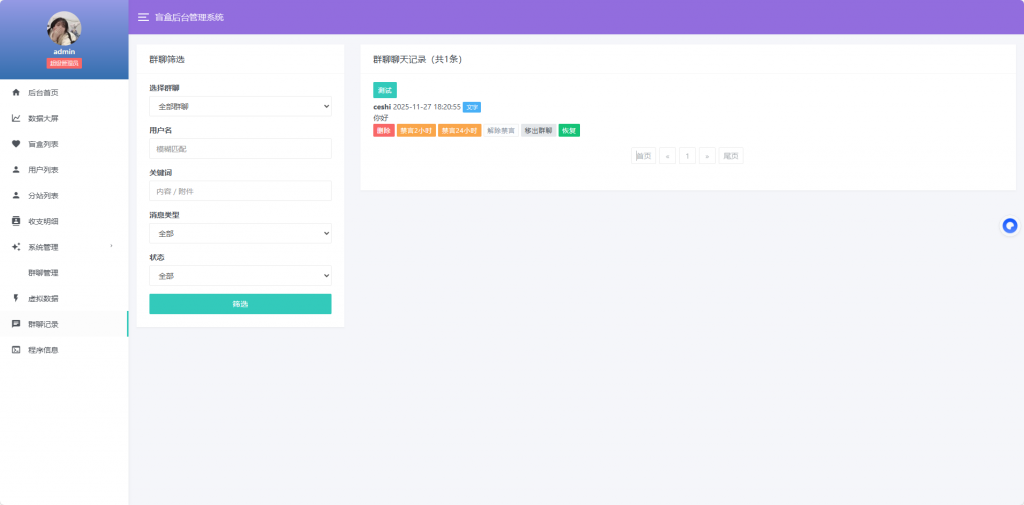Focus the 用户名 fuzzy-match input
This screenshot has width=1024, height=505.
(240, 149)
